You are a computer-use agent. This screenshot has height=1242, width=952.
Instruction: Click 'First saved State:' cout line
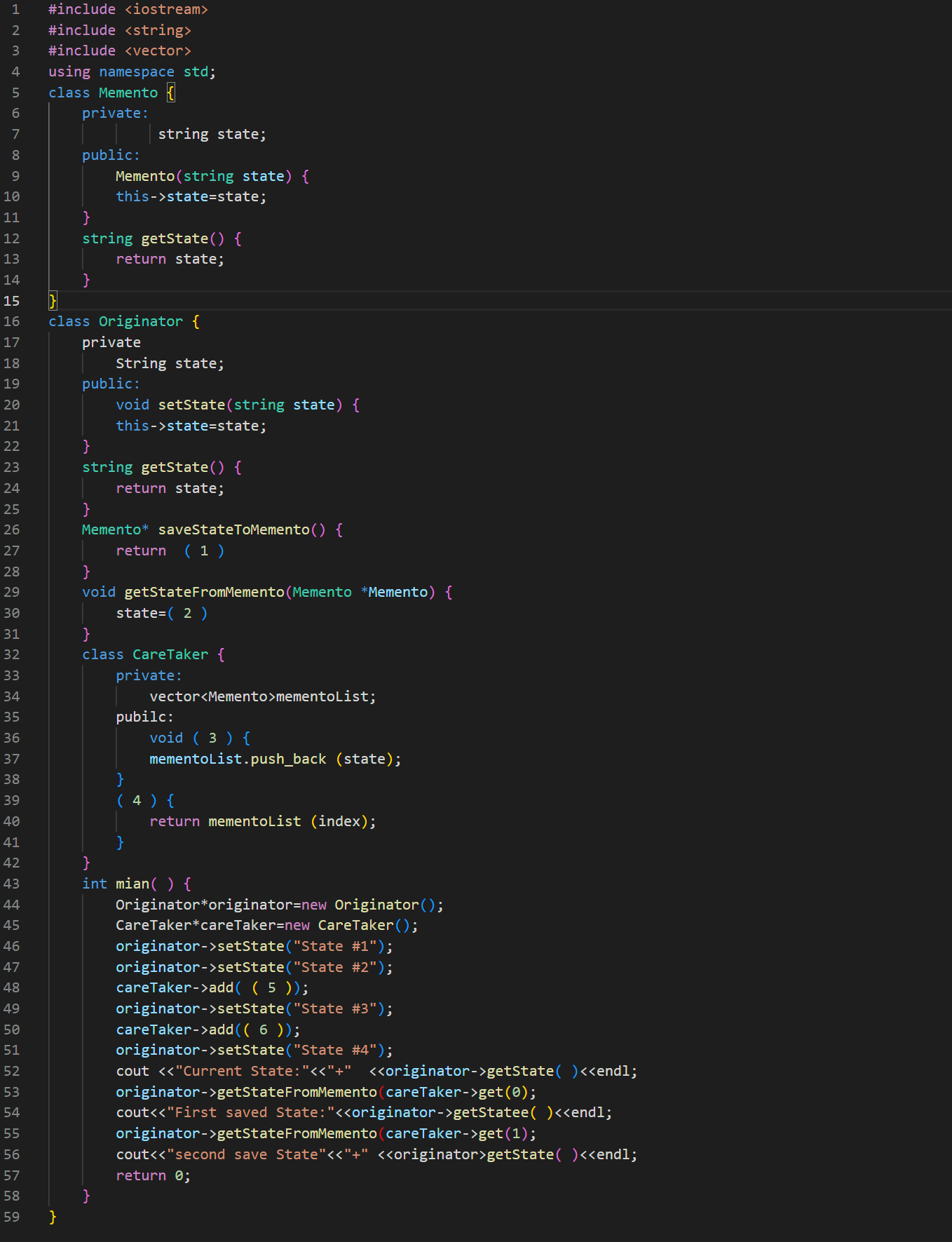364,1113
